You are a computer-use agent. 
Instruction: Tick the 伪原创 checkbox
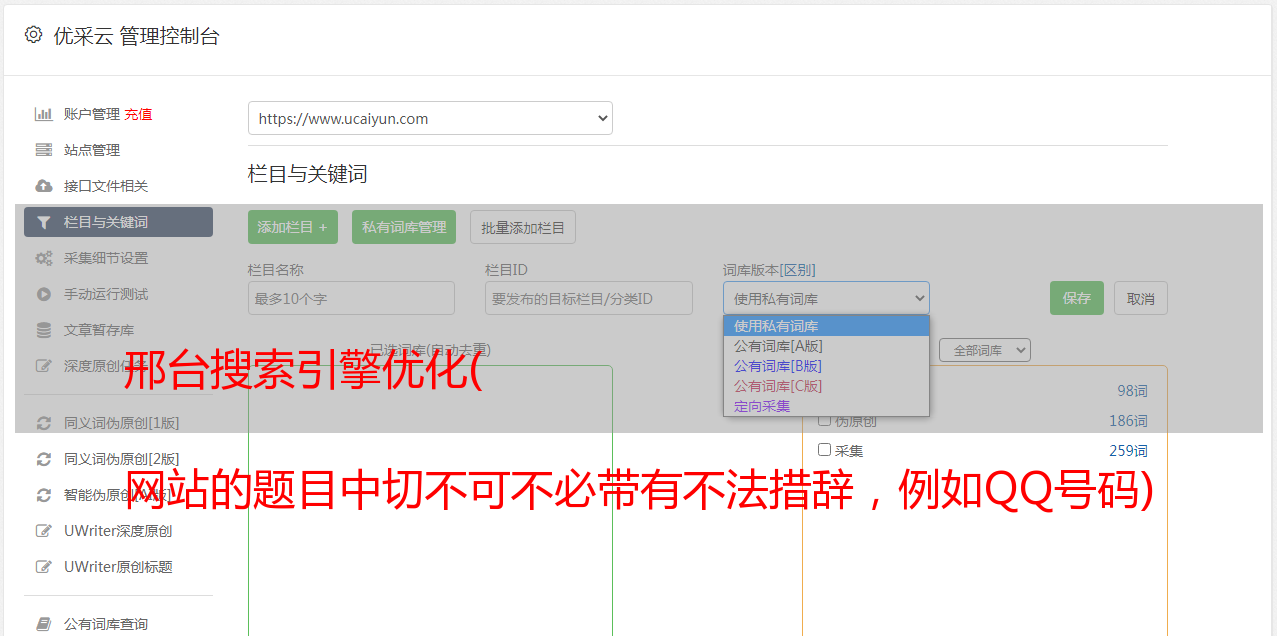point(825,421)
